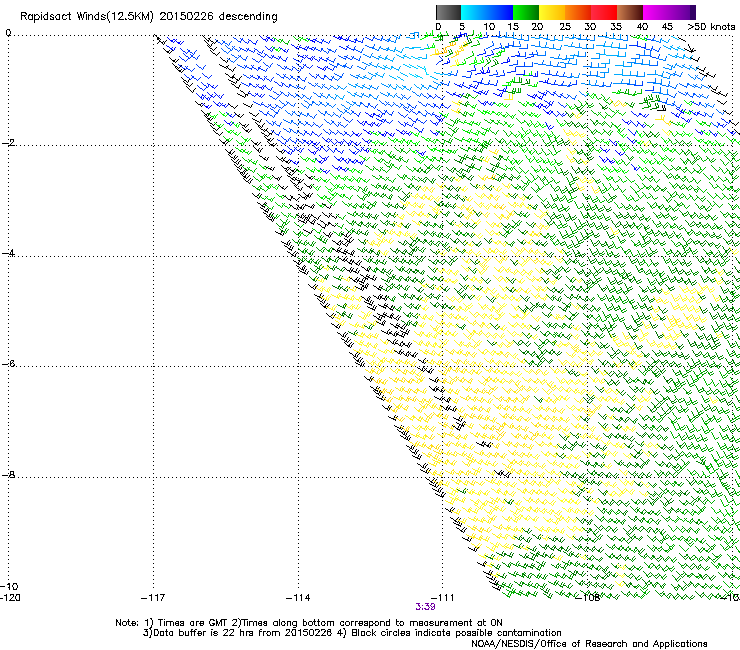Click the 0 latitude axis label
740x650 pixels.
tap(8, 33)
